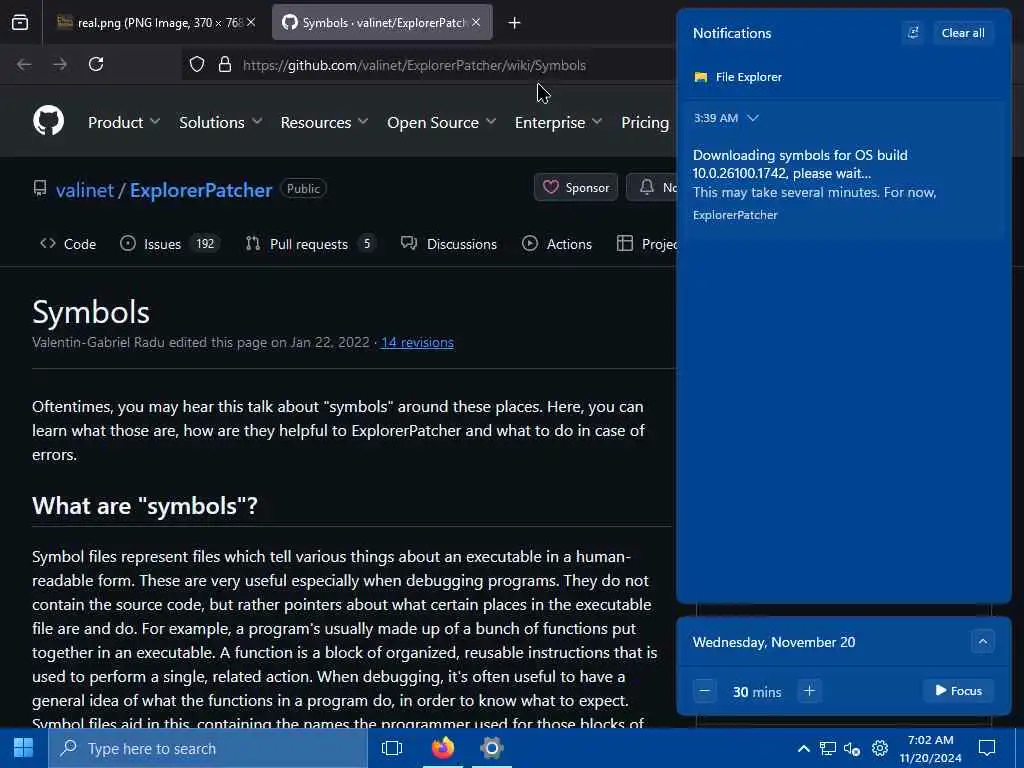Open Task View from taskbar
Screen dimensions: 1024x768
[x=392, y=748]
